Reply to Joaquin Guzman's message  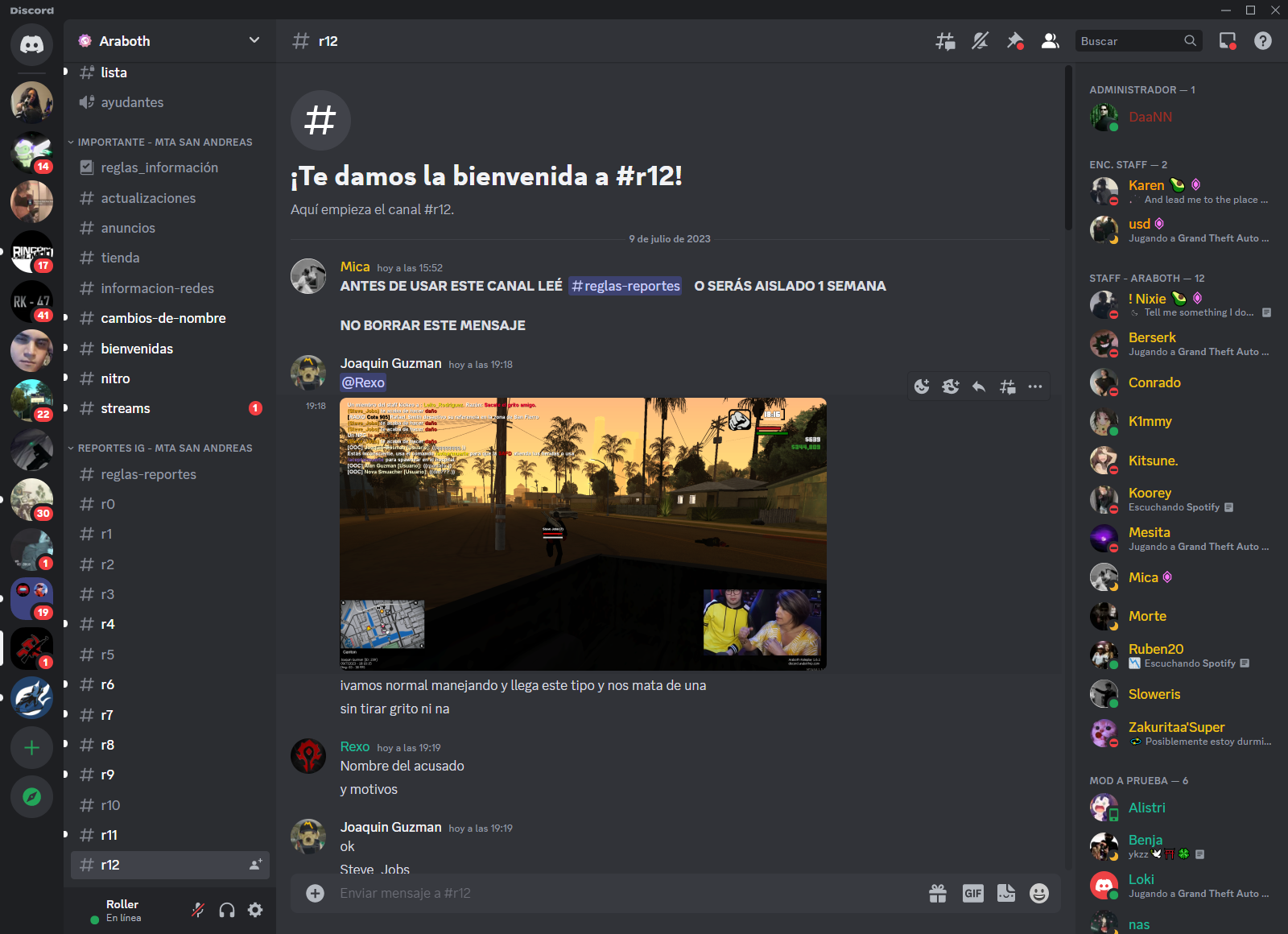979,386
